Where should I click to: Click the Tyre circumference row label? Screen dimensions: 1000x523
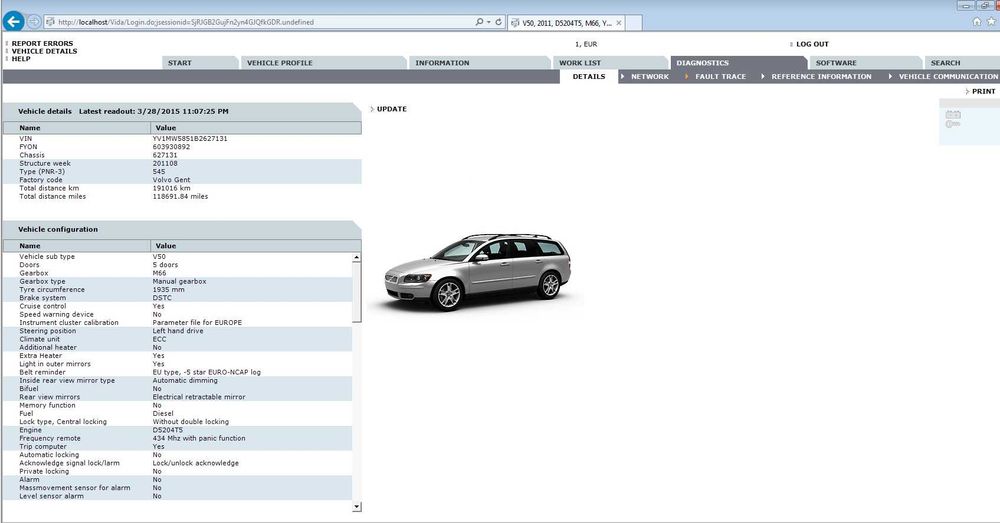click(52, 290)
